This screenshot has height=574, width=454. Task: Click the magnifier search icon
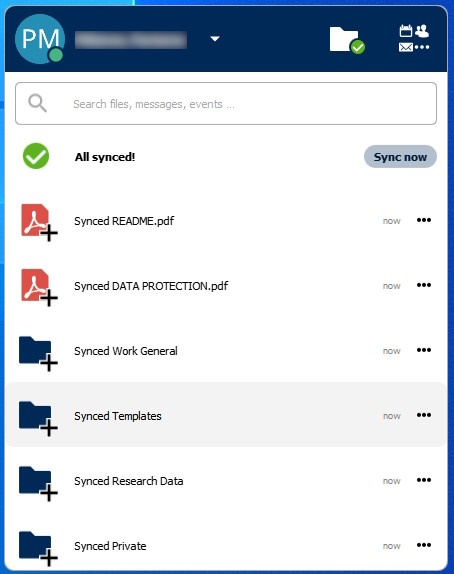(37, 103)
